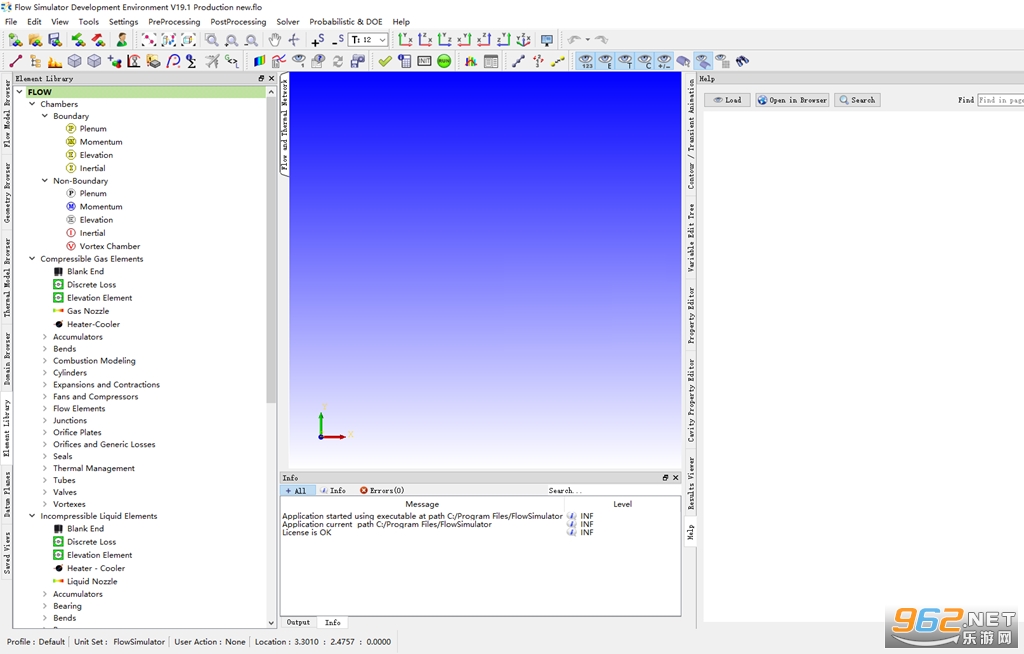Click the sigma summation icon
Image resolution: width=1024 pixels, height=654 pixels.
pyautogui.click(x=191, y=61)
